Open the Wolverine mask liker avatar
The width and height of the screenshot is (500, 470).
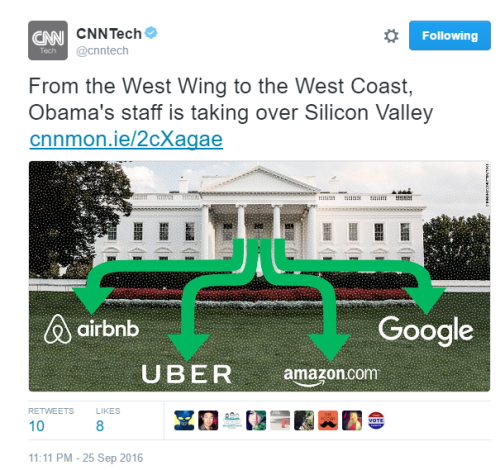[184, 420]
